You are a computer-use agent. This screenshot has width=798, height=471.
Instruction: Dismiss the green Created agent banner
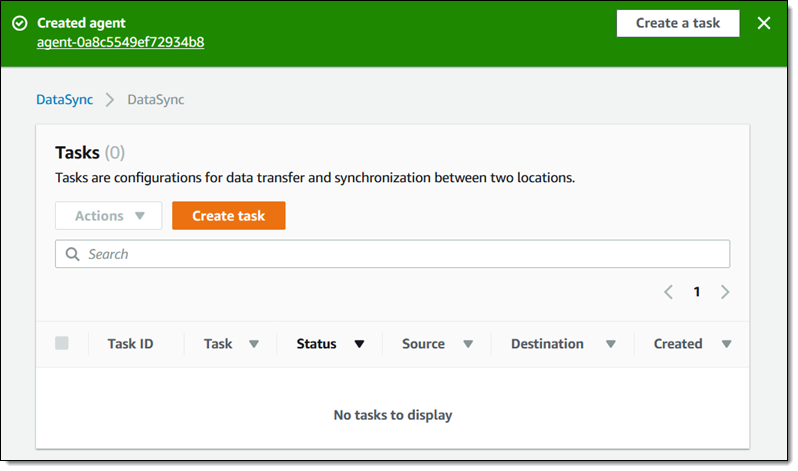[x=763, y=23]
